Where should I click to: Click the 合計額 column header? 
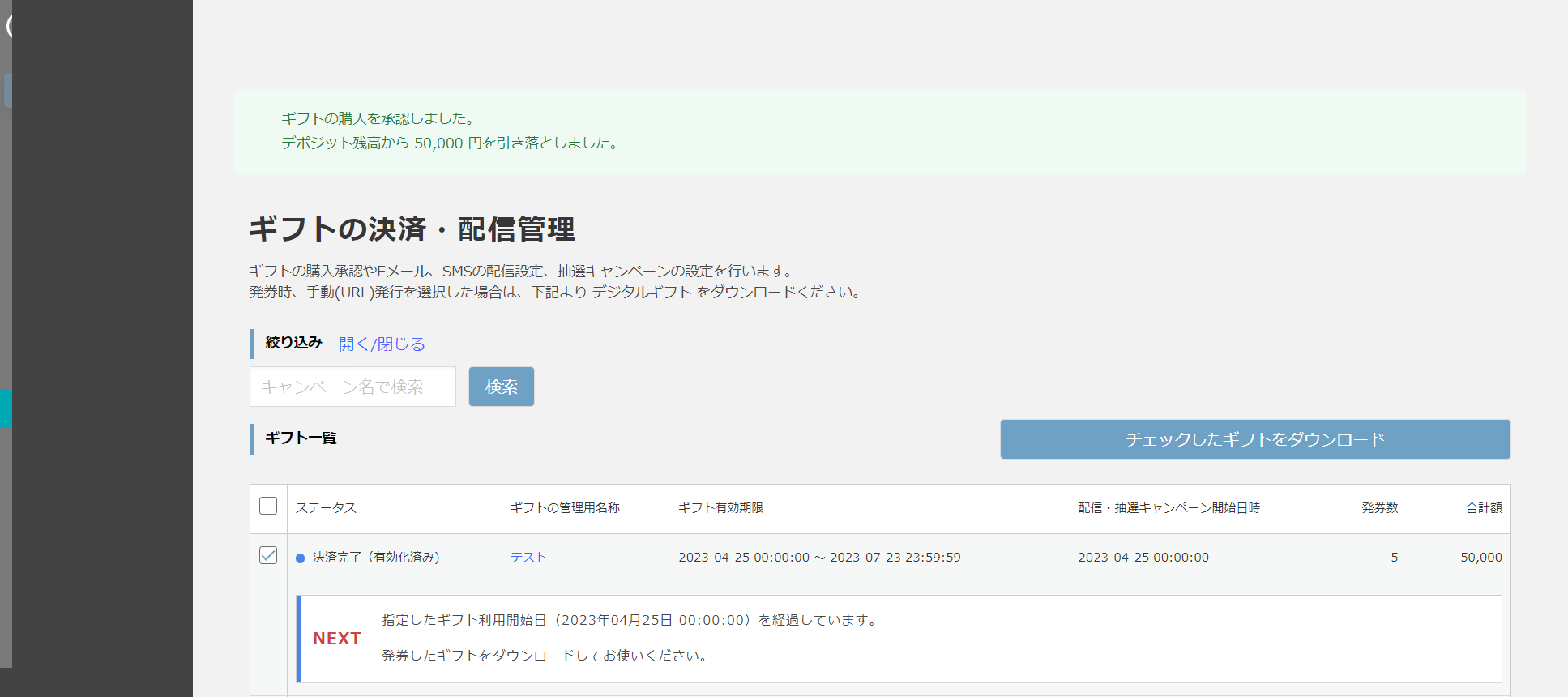click(1484, 508)
